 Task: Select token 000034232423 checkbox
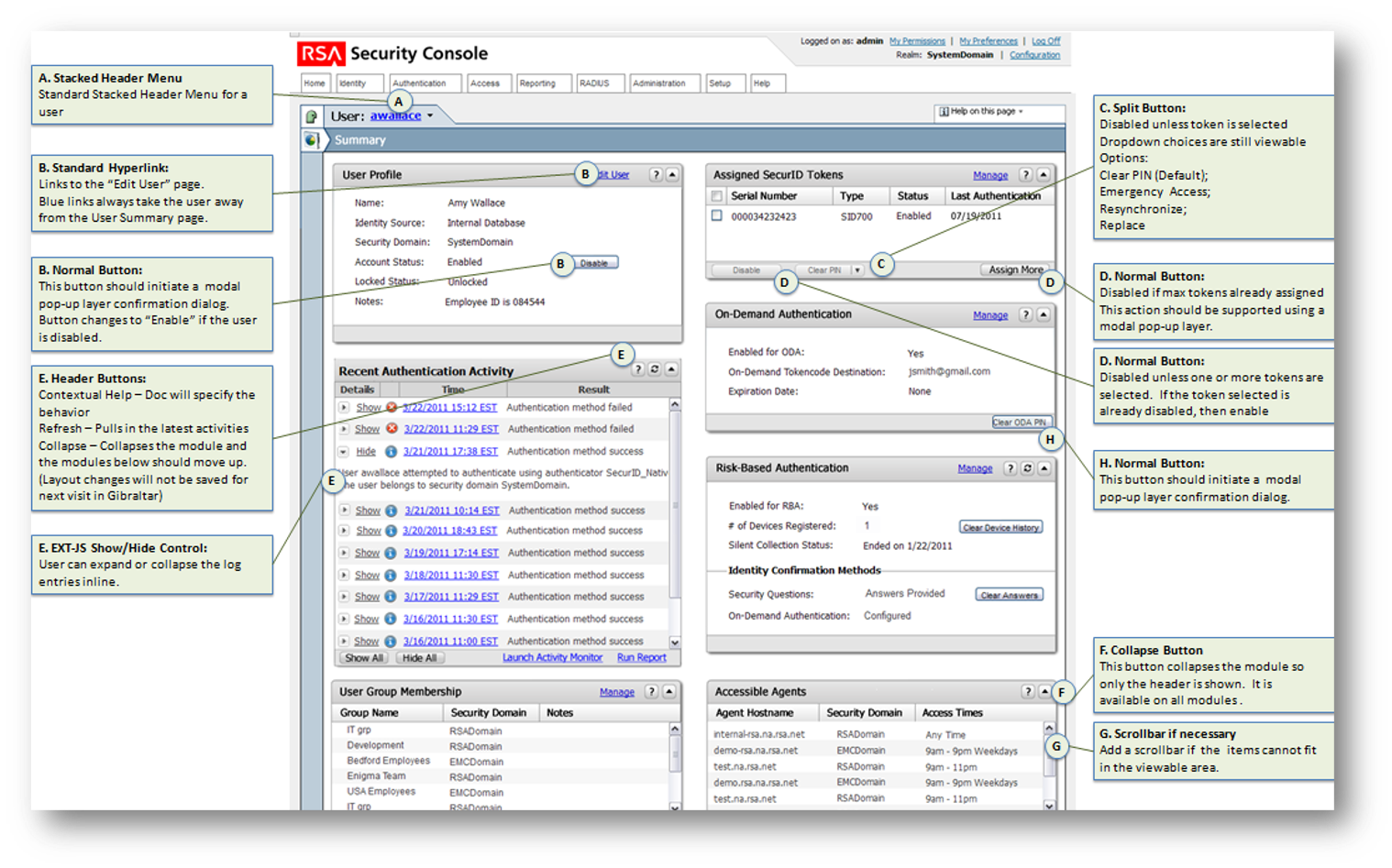[x=717, y=216]
